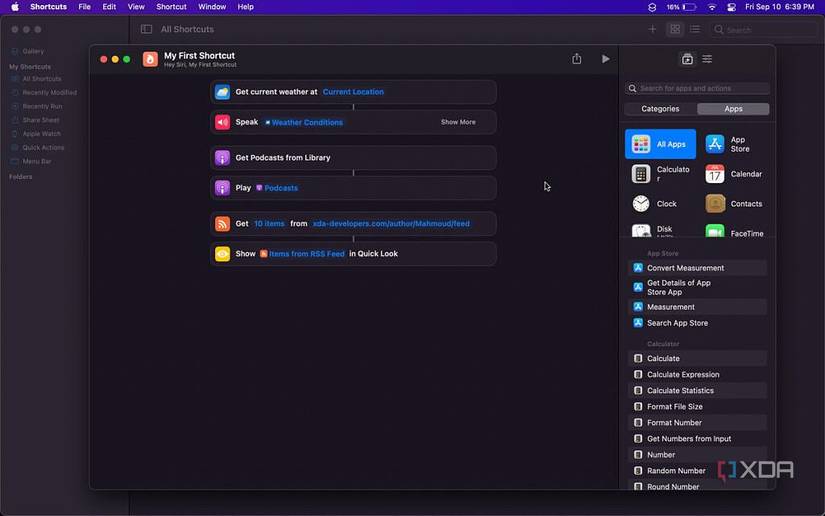
Task: Open shortcut details settings icon
Action: (x=707, y=59)
